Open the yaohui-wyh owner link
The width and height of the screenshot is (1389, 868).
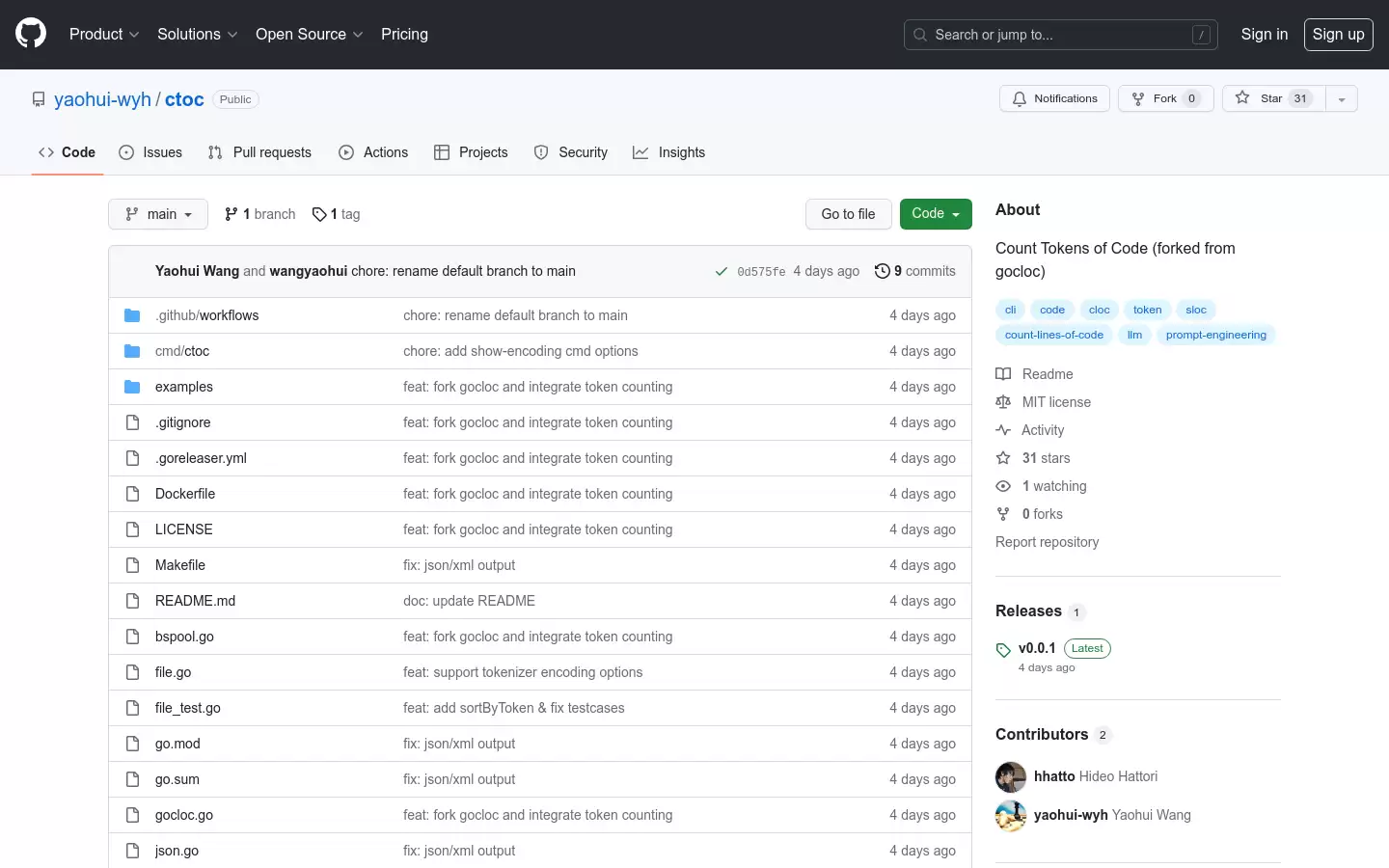(102, 99)
